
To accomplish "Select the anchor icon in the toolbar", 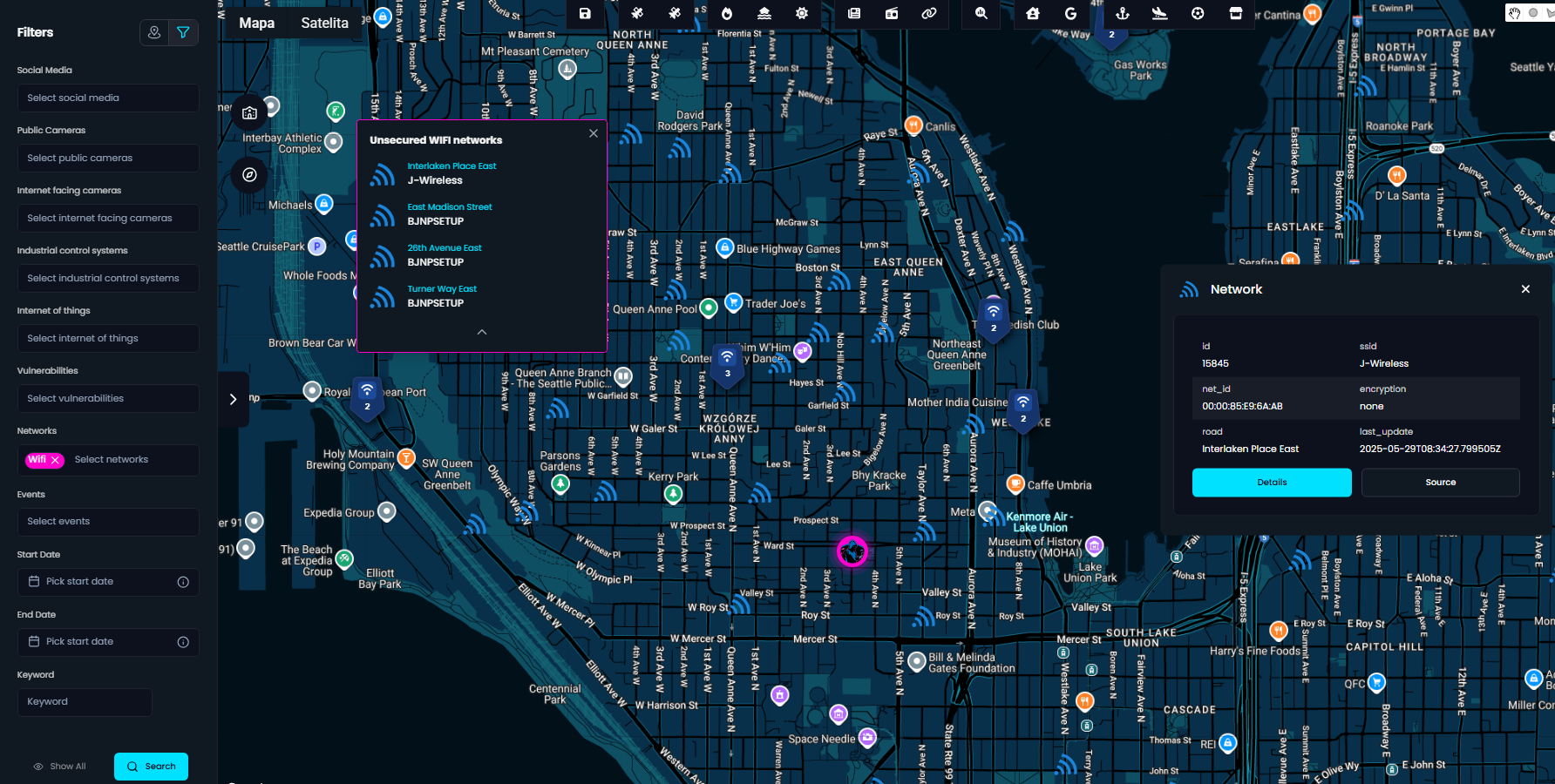I will pos(1123,13).
